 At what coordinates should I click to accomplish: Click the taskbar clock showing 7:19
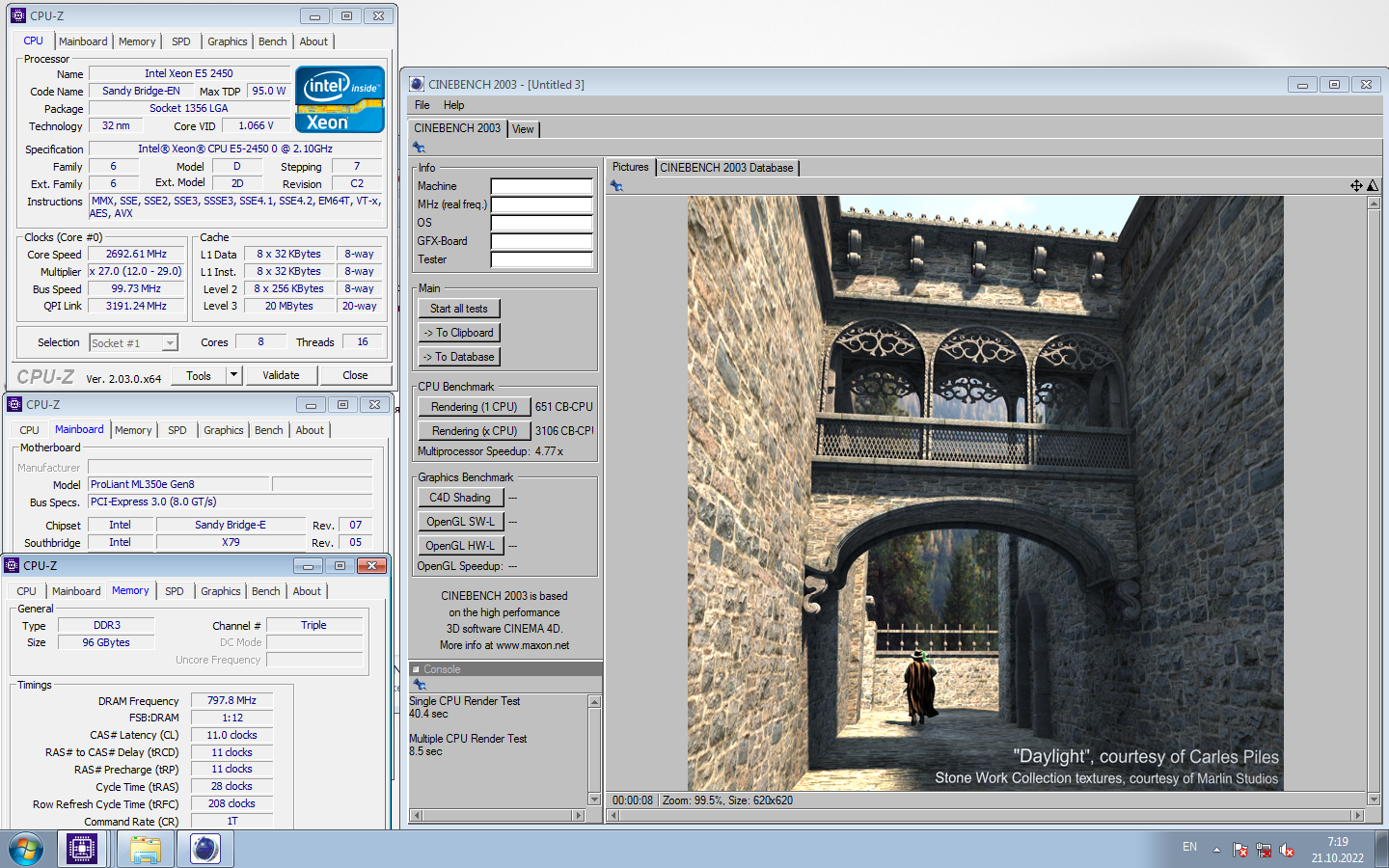1338,842
